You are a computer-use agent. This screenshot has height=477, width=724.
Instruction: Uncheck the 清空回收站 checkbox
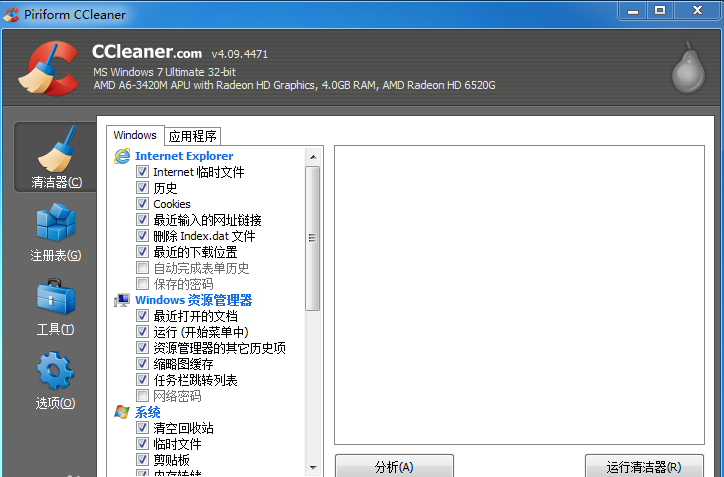point(142,428)
